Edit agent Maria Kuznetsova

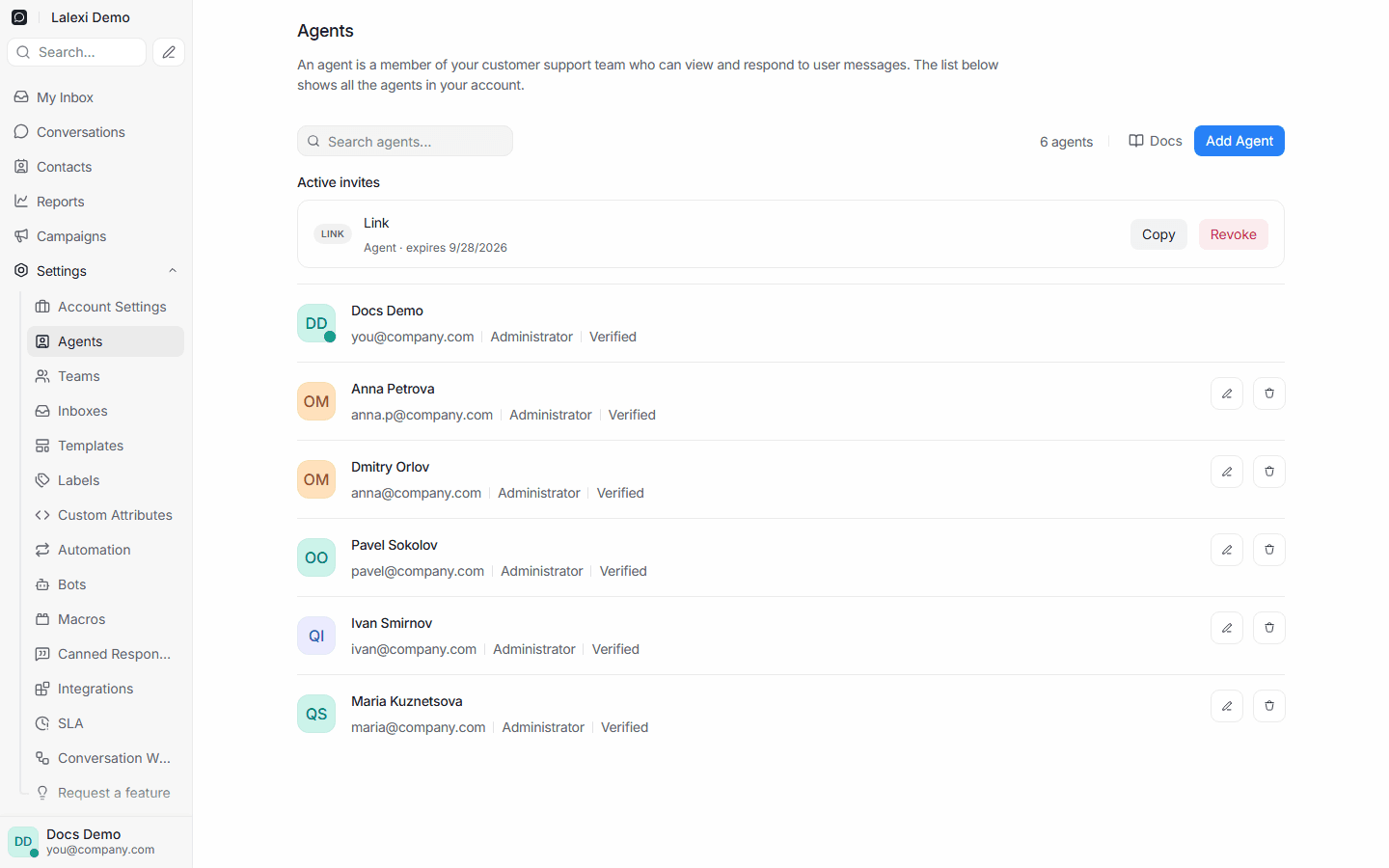pos(1227,706)
